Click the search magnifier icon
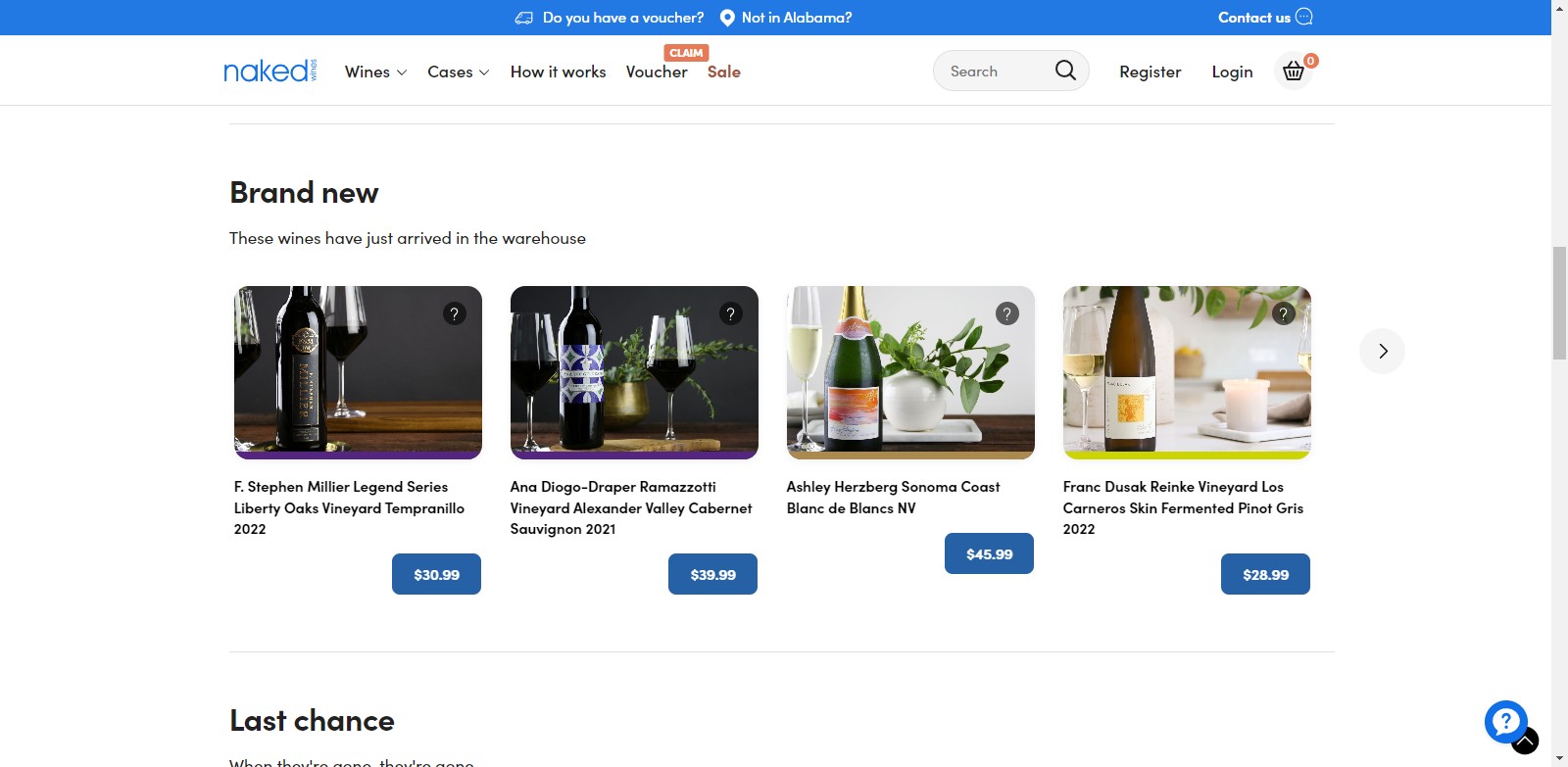Screen dimensions: 1568x767 click(1065, 71)
